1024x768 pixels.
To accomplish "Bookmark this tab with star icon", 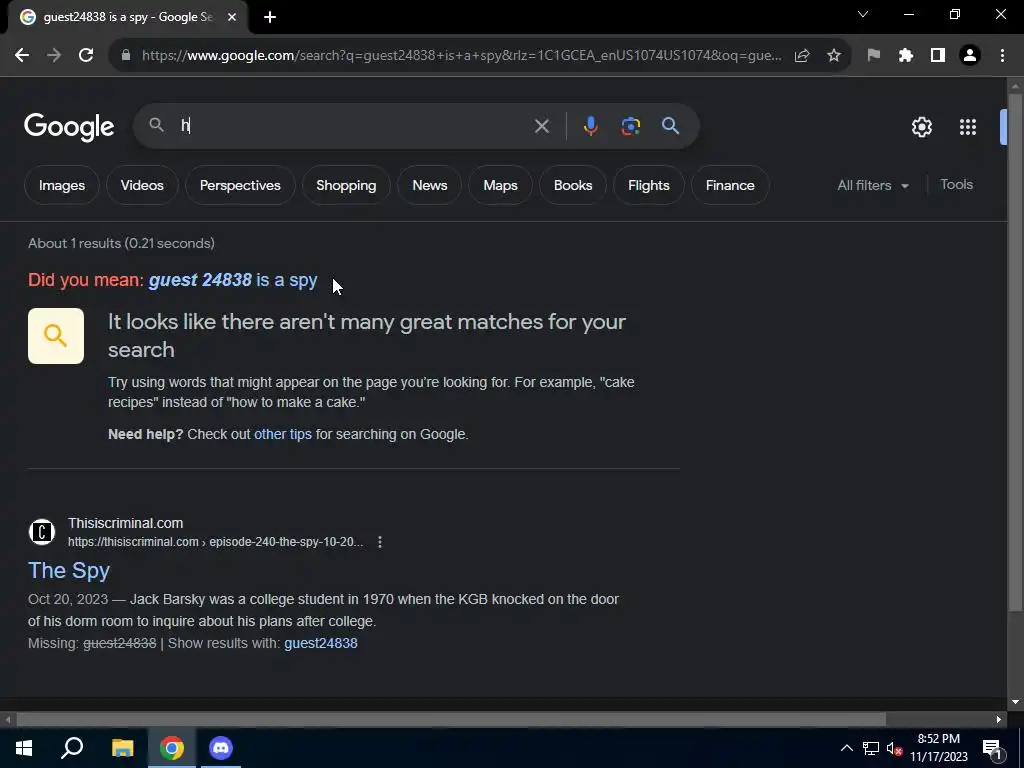I will click(x=834, y=56).
